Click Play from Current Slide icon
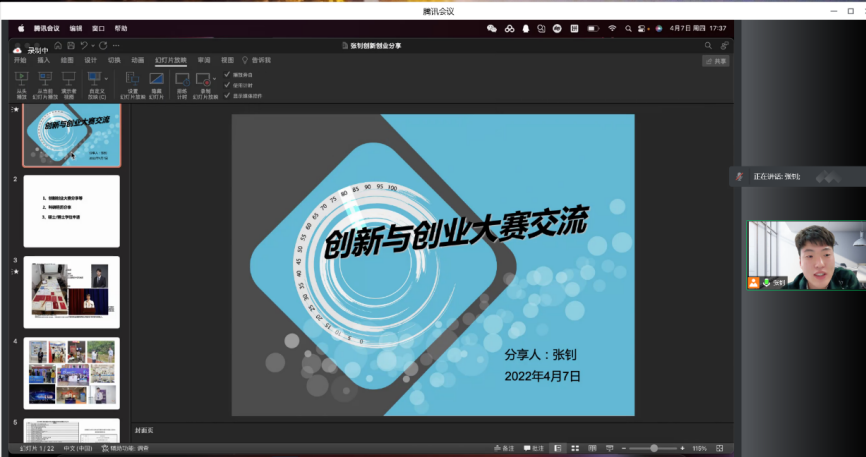Image resolution: width=866 pixels, height=457 pixels. pos(45,78)
